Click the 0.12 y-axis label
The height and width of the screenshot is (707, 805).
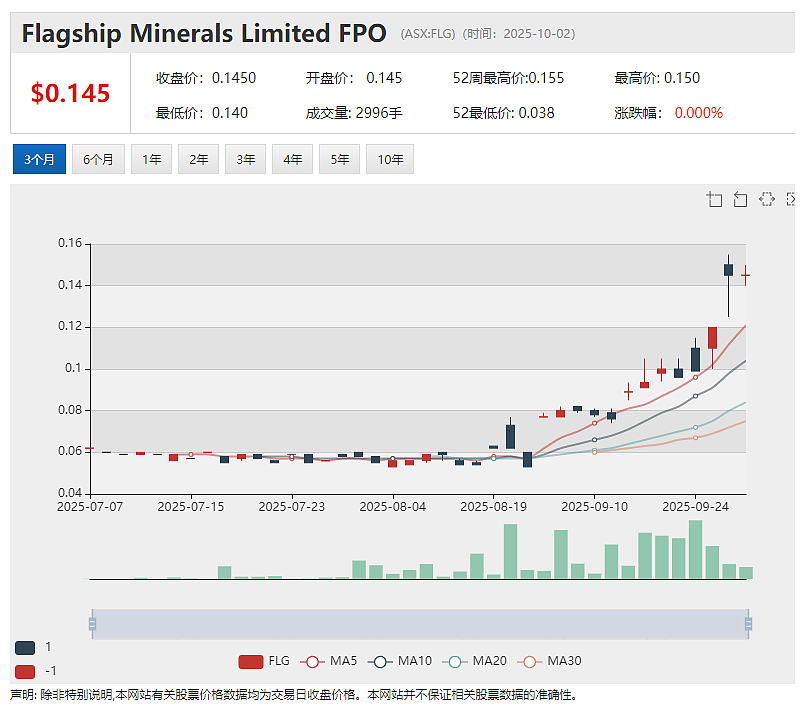point(70,326)
